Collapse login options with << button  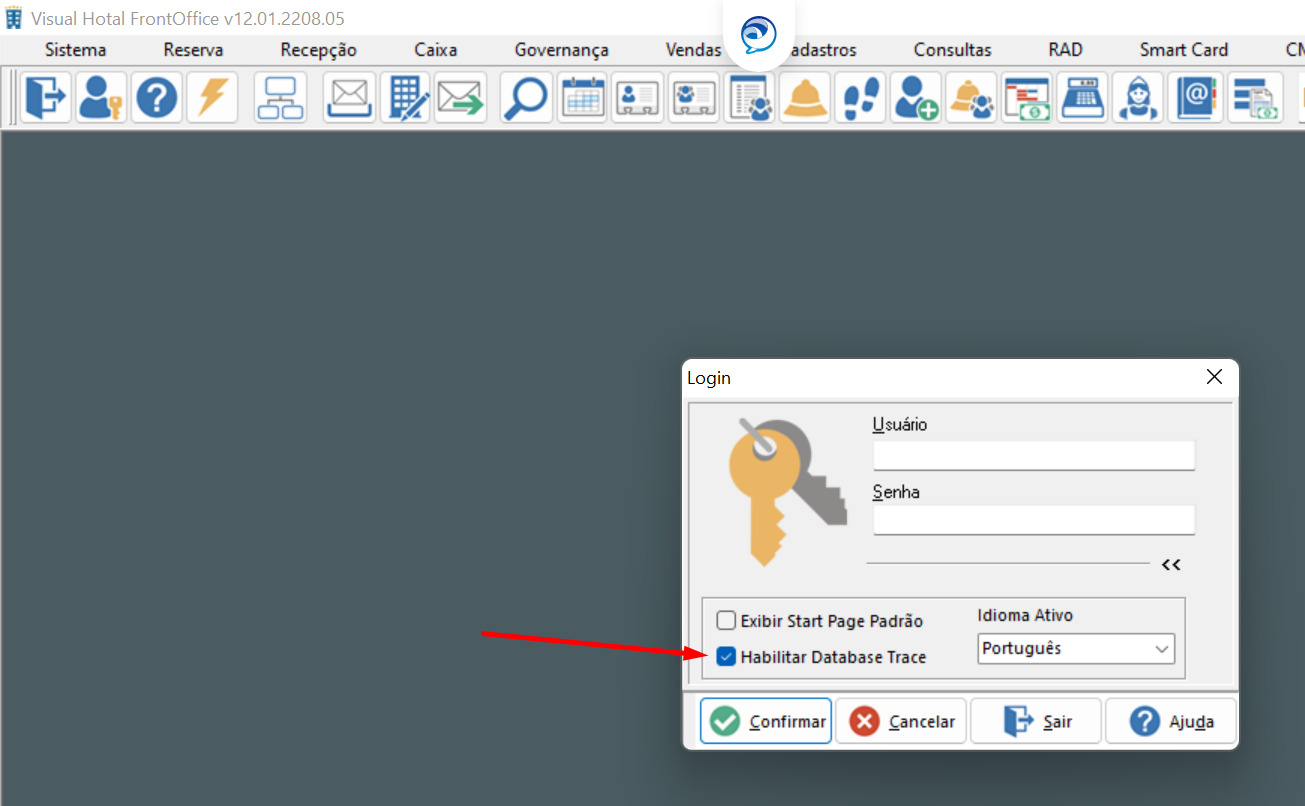coord(1171,565)
